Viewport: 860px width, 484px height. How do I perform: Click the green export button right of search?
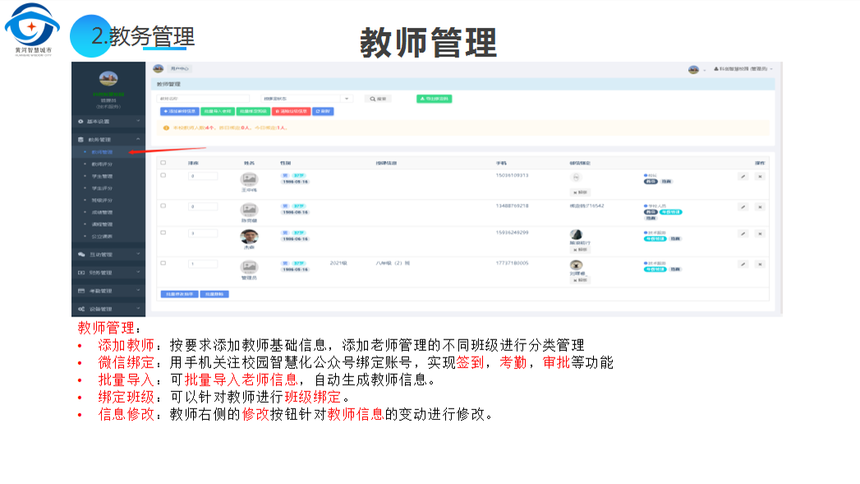[x=434, y=99]
